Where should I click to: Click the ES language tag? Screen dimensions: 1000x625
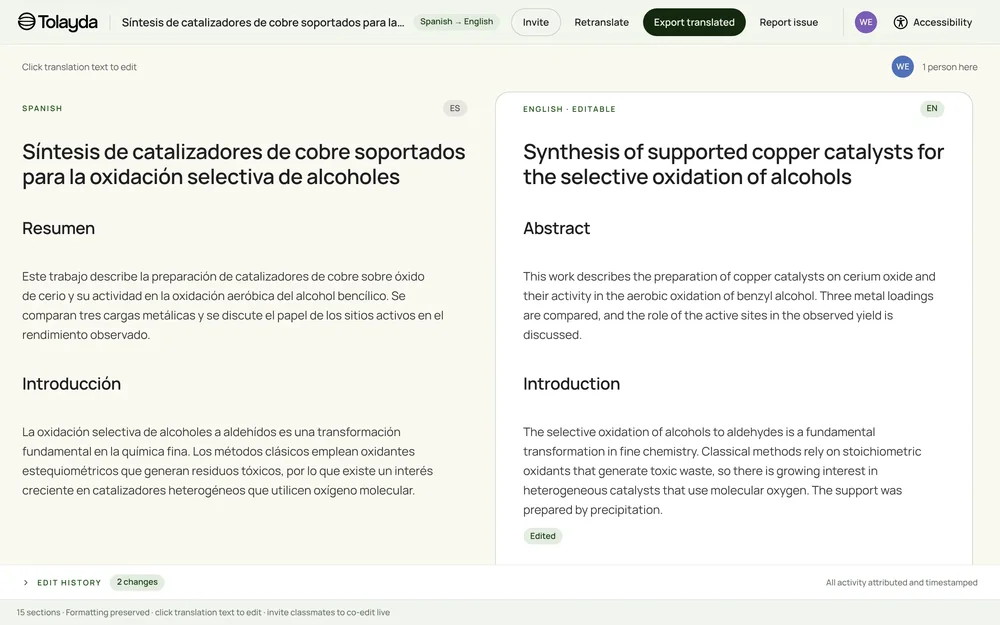(x=455, y=108)
